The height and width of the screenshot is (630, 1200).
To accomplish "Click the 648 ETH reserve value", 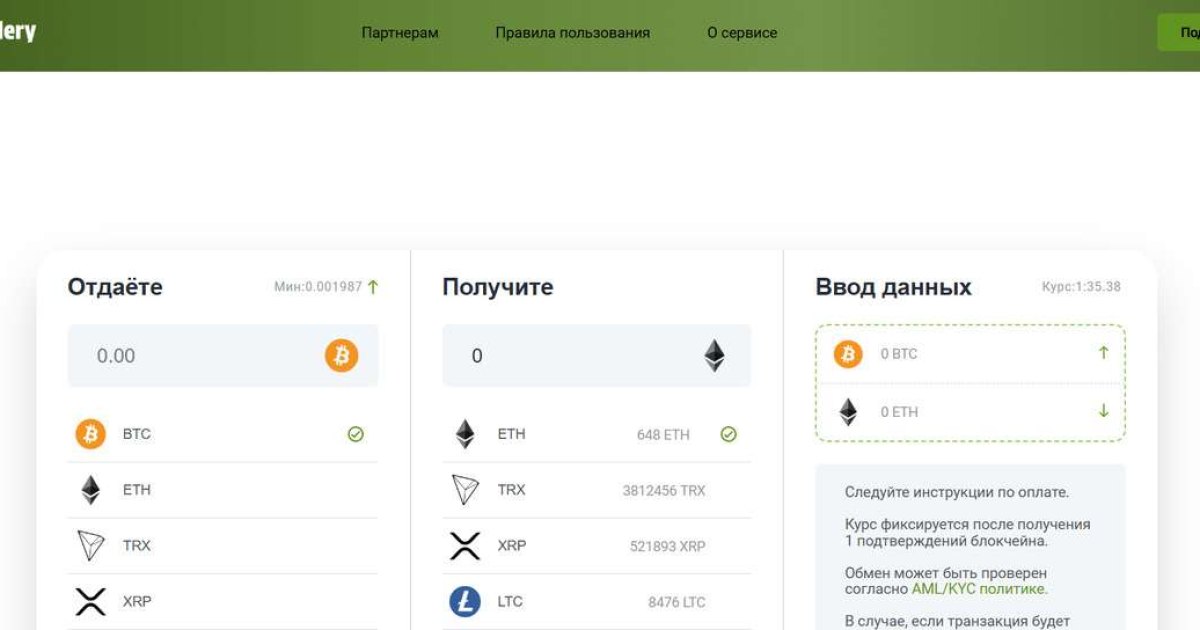I will (663, 435).
